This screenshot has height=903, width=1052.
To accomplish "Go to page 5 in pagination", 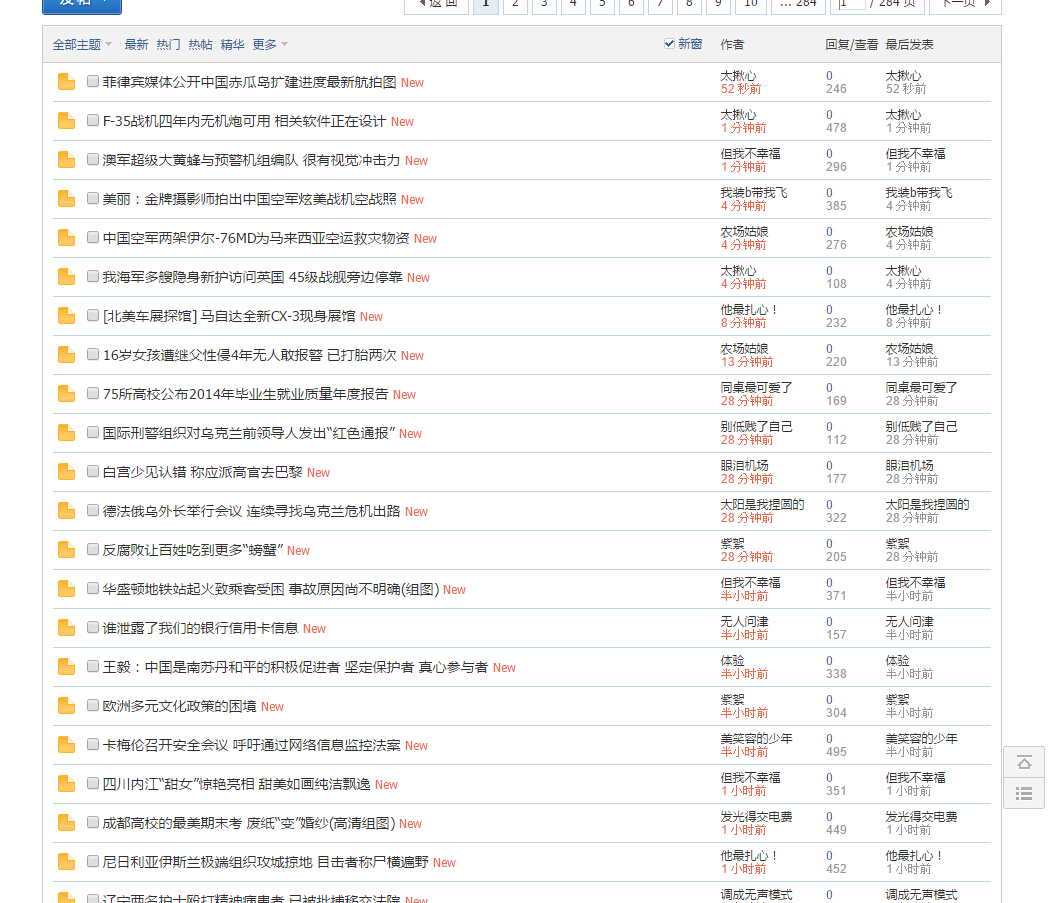I will tap(602, 3).
